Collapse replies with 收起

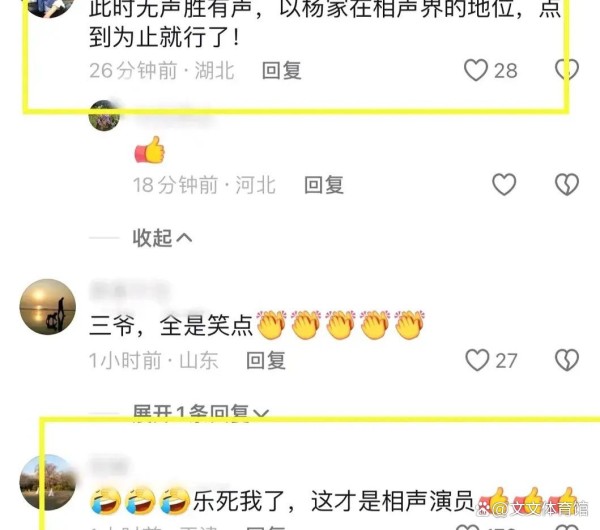[162, 238]
